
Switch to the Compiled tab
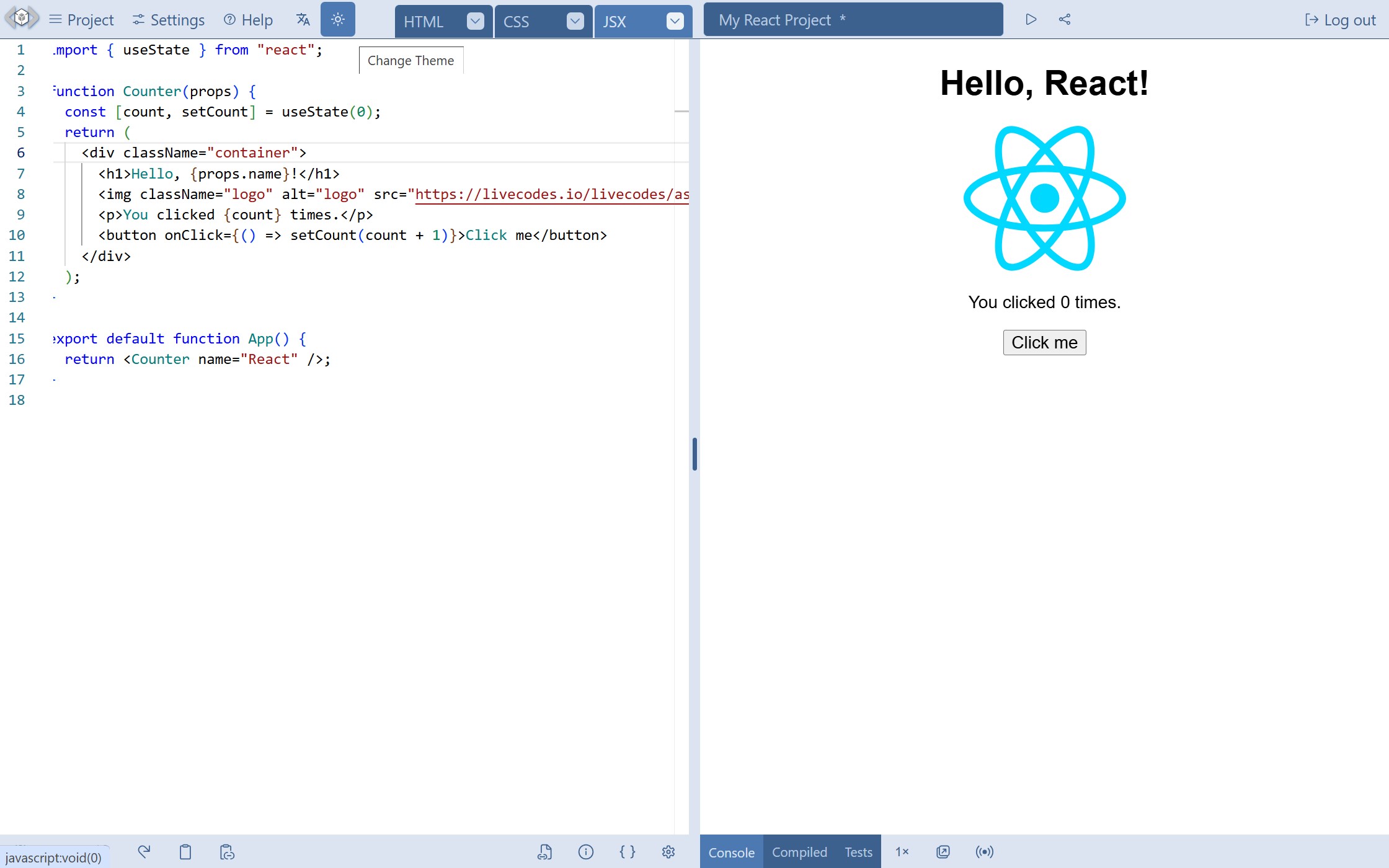click(799, 851)
